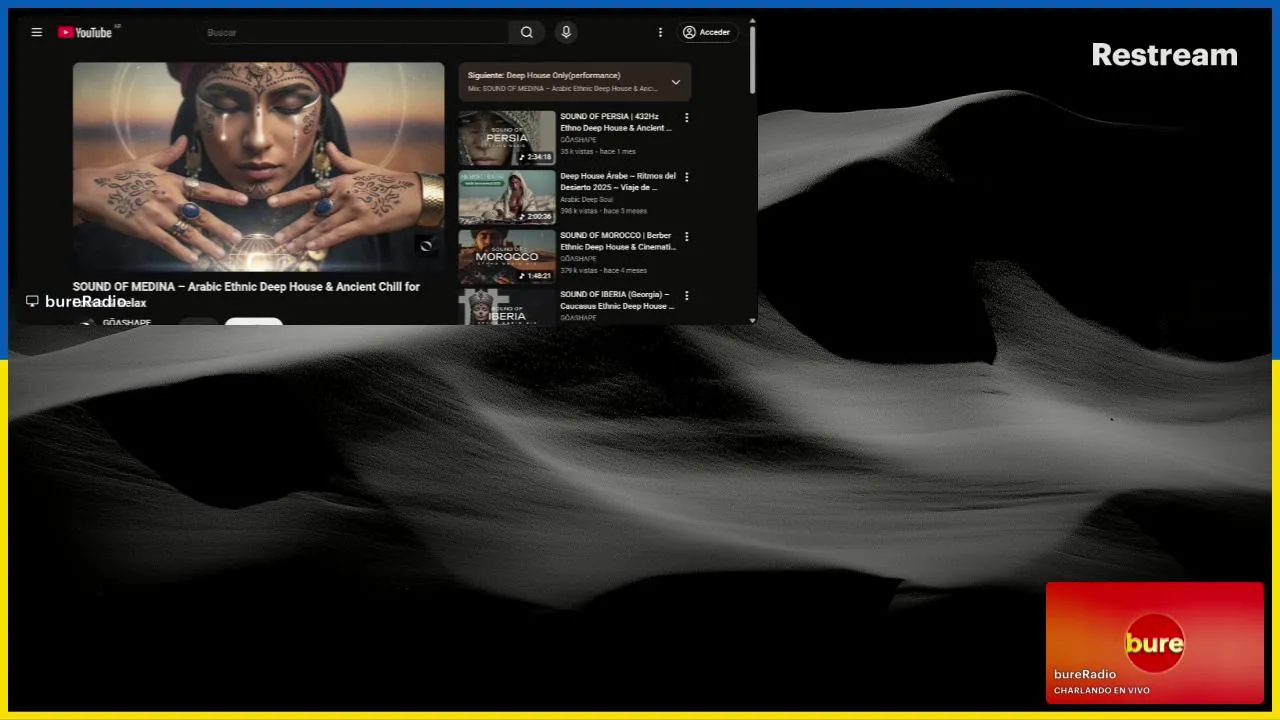
Task: Click the 1:48:21 duration badge
Action: pyautogui.click(x=535, y=276)
